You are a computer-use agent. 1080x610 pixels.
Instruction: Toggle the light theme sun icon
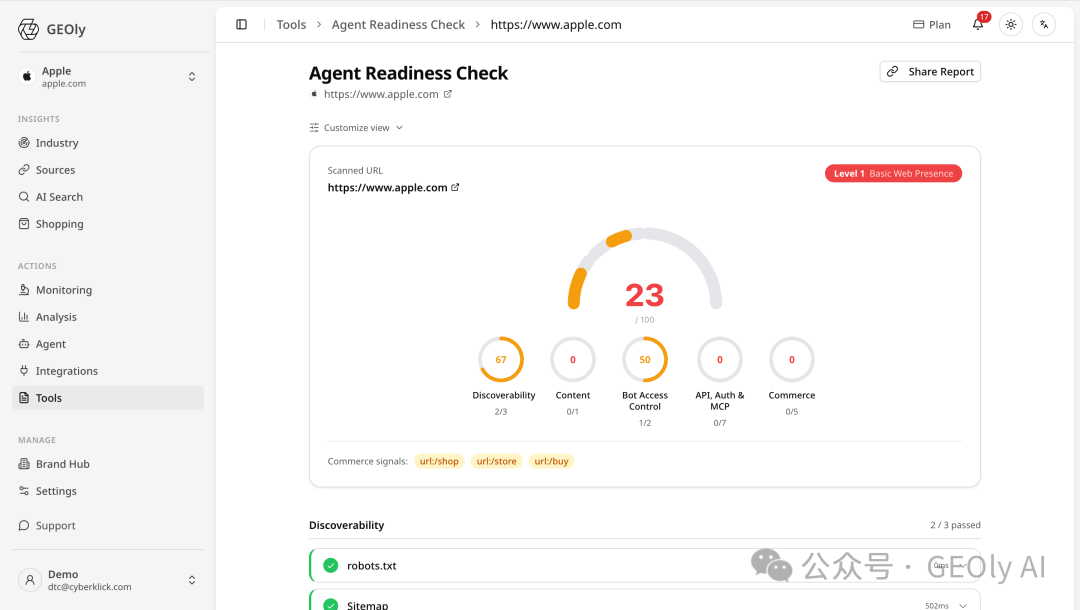point(1010,25)
